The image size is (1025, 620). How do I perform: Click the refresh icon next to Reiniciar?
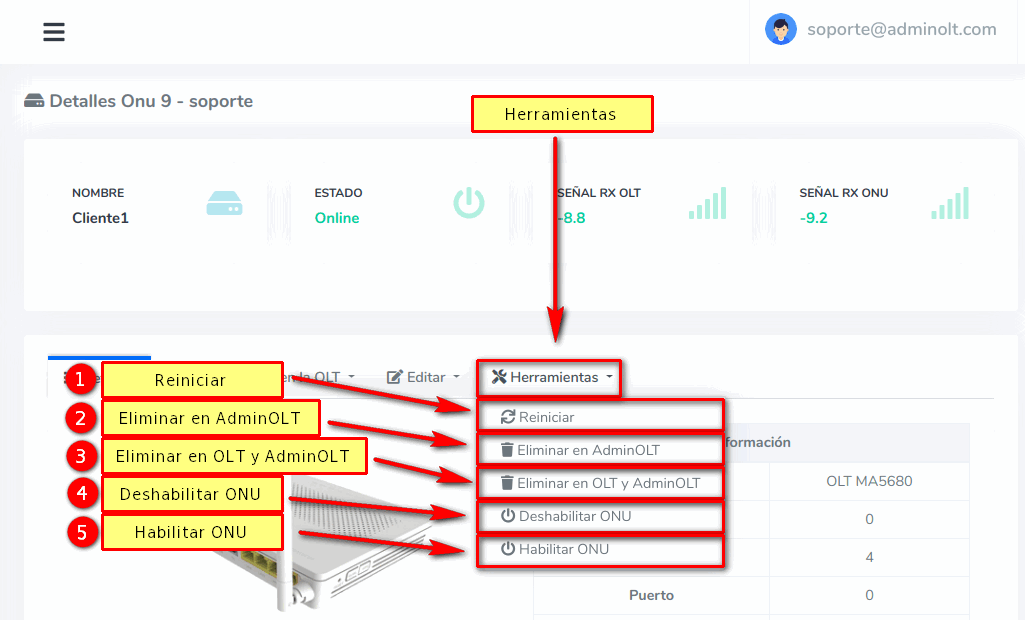tap(508, 417)
